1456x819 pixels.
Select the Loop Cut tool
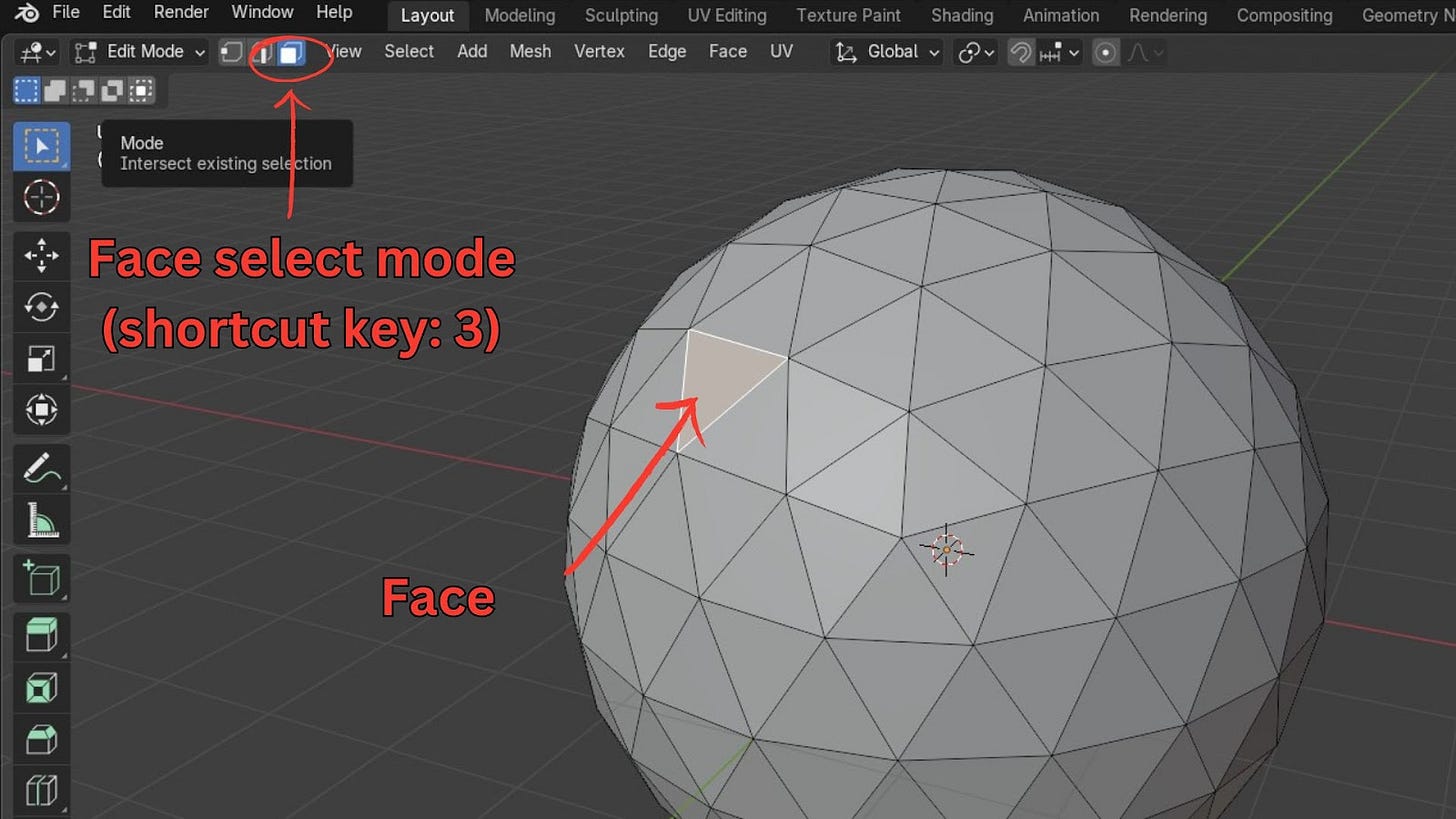(41, 790)
